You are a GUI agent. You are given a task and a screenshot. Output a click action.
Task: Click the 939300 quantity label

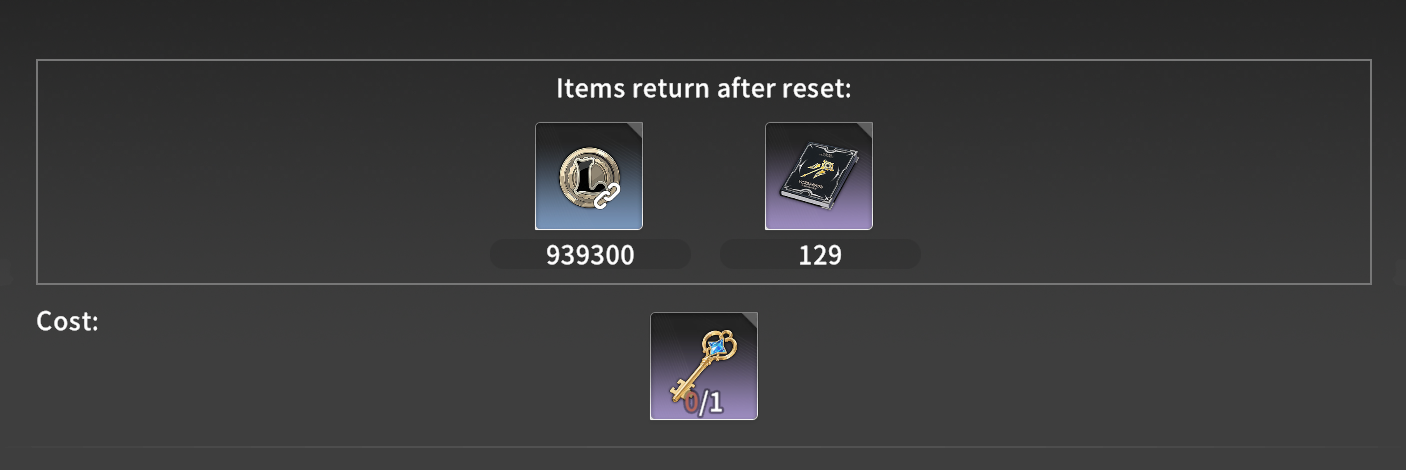click(590, 255)
